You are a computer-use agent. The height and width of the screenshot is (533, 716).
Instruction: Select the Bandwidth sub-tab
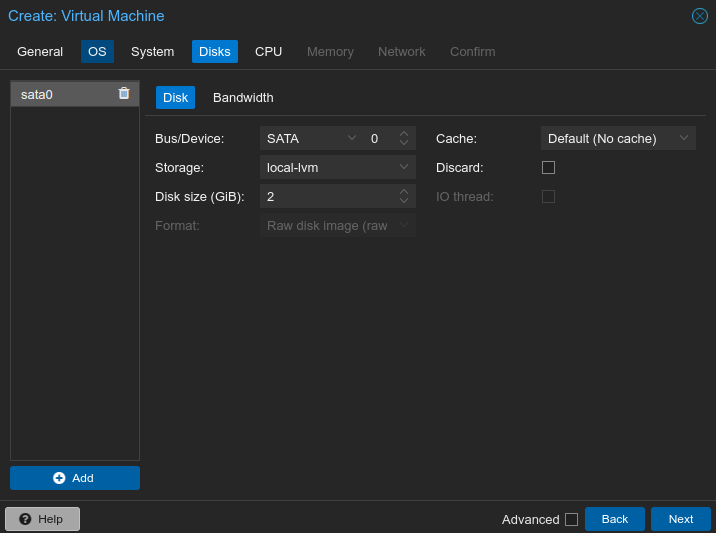[243, 97]
